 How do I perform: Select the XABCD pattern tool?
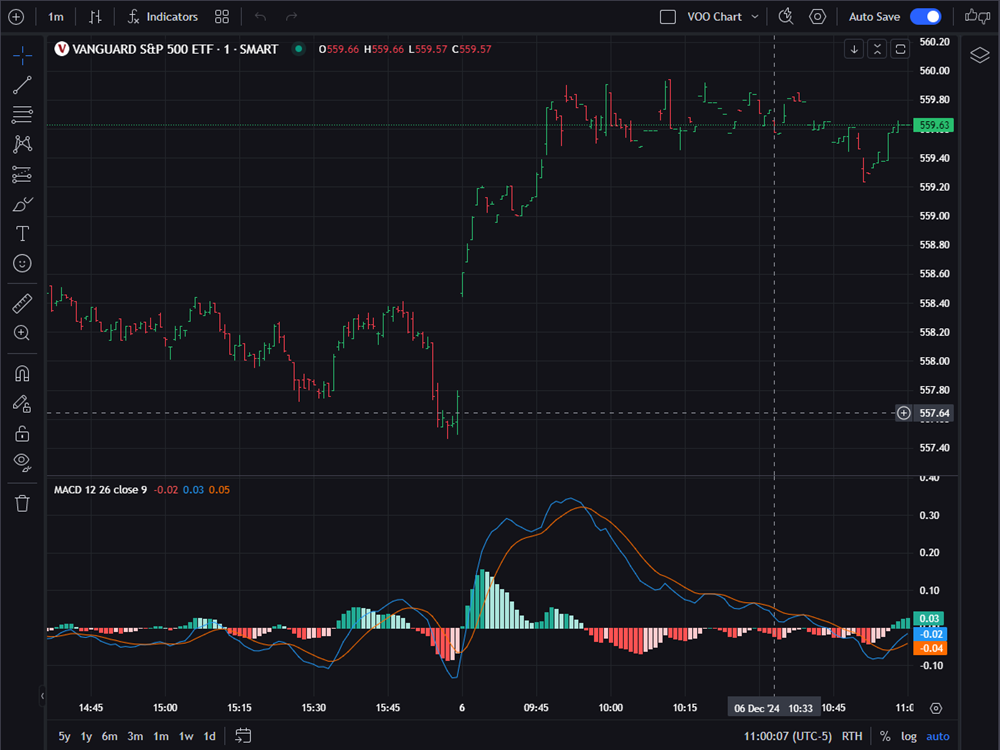tap(22, 144)
